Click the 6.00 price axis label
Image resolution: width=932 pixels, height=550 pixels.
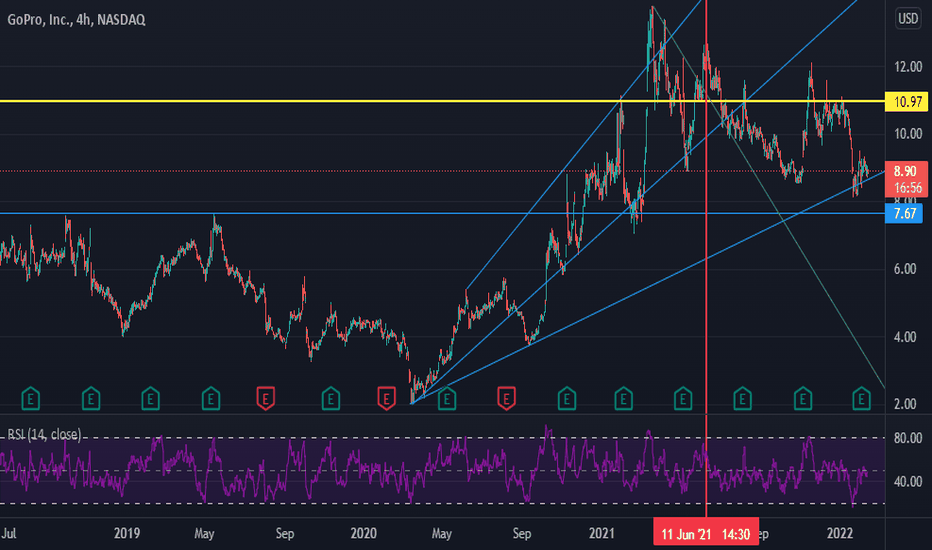pos(905,269)
